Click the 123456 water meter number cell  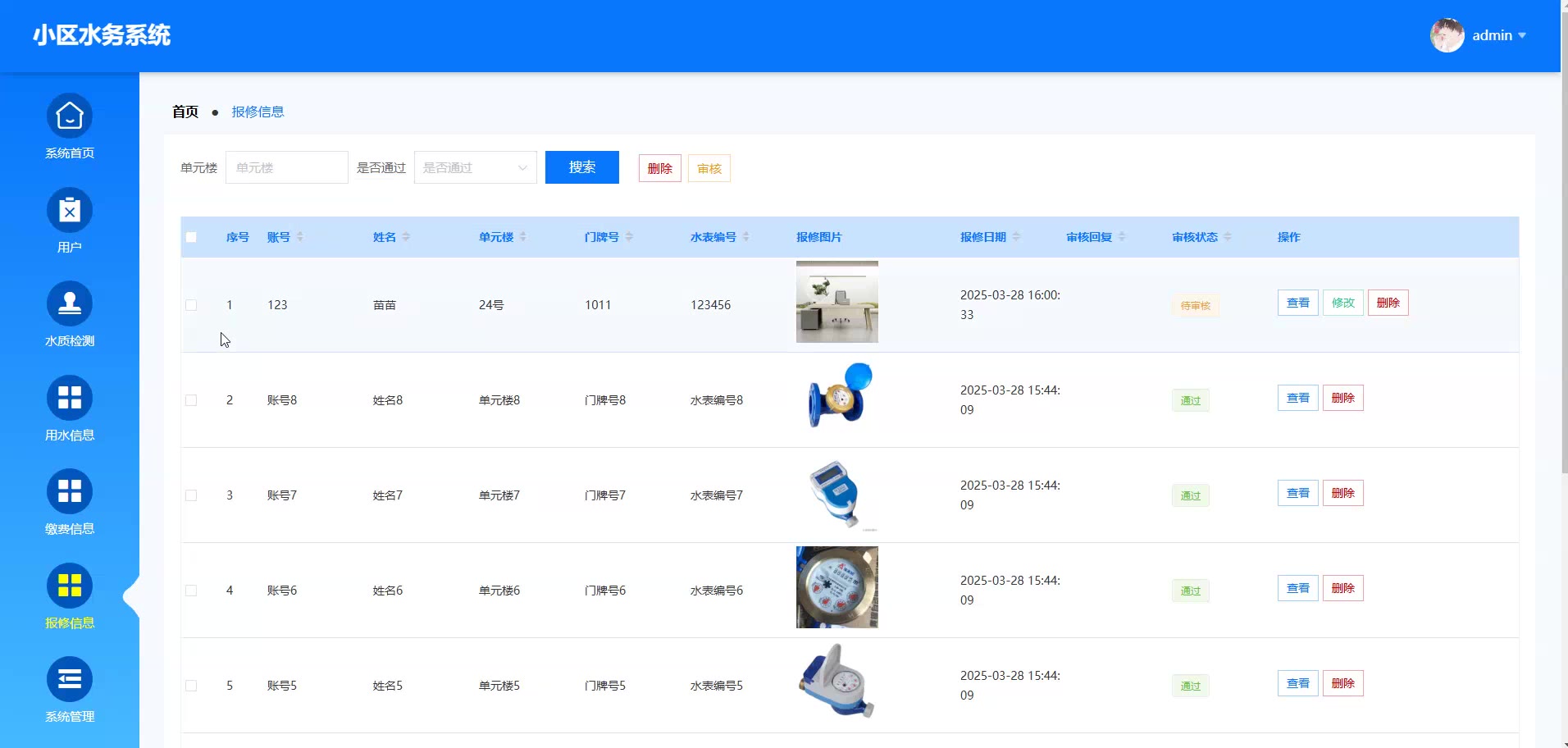tap(710, 305)
